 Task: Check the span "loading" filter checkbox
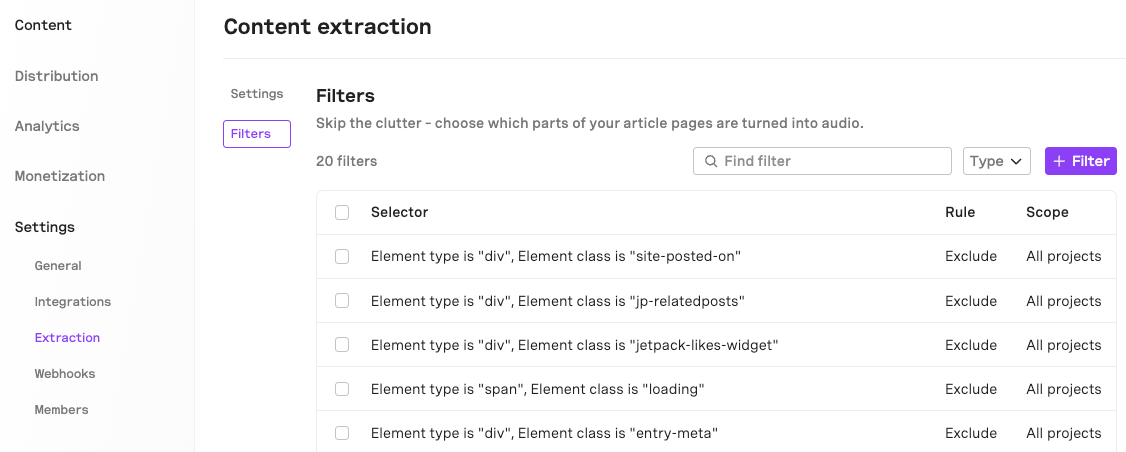[x=342, y=389]
